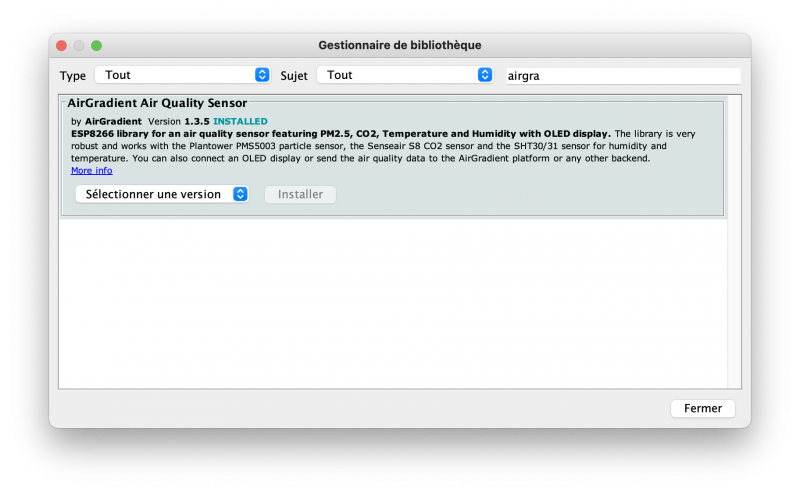Minimize window using the yellow button
The image size is (800, 493).
[x=79, y=45]
